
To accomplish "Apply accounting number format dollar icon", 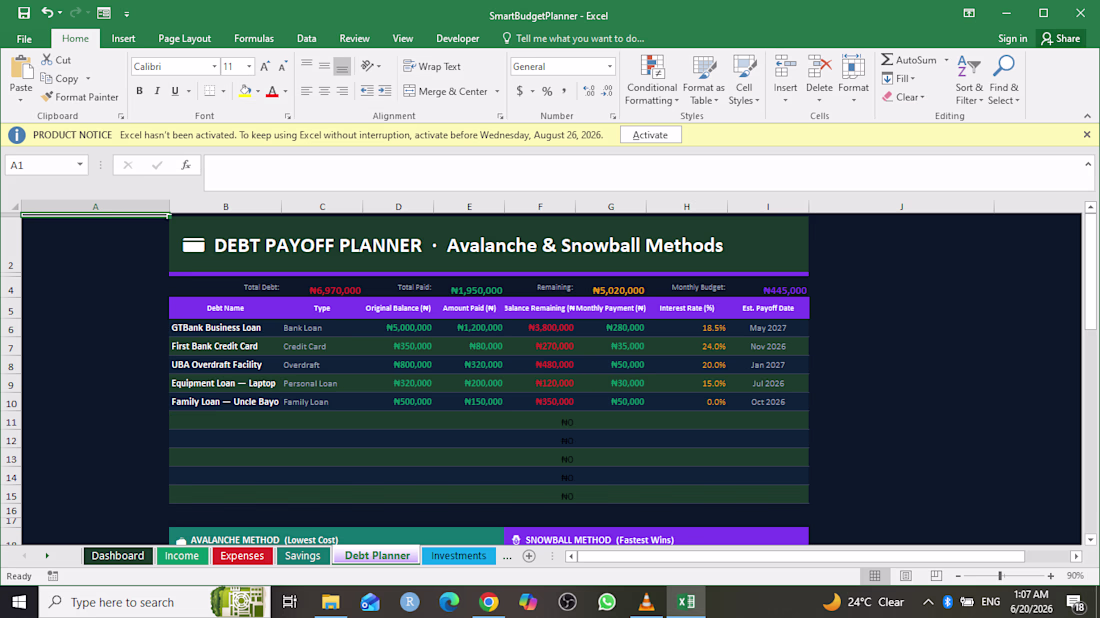I will point(520,91).
